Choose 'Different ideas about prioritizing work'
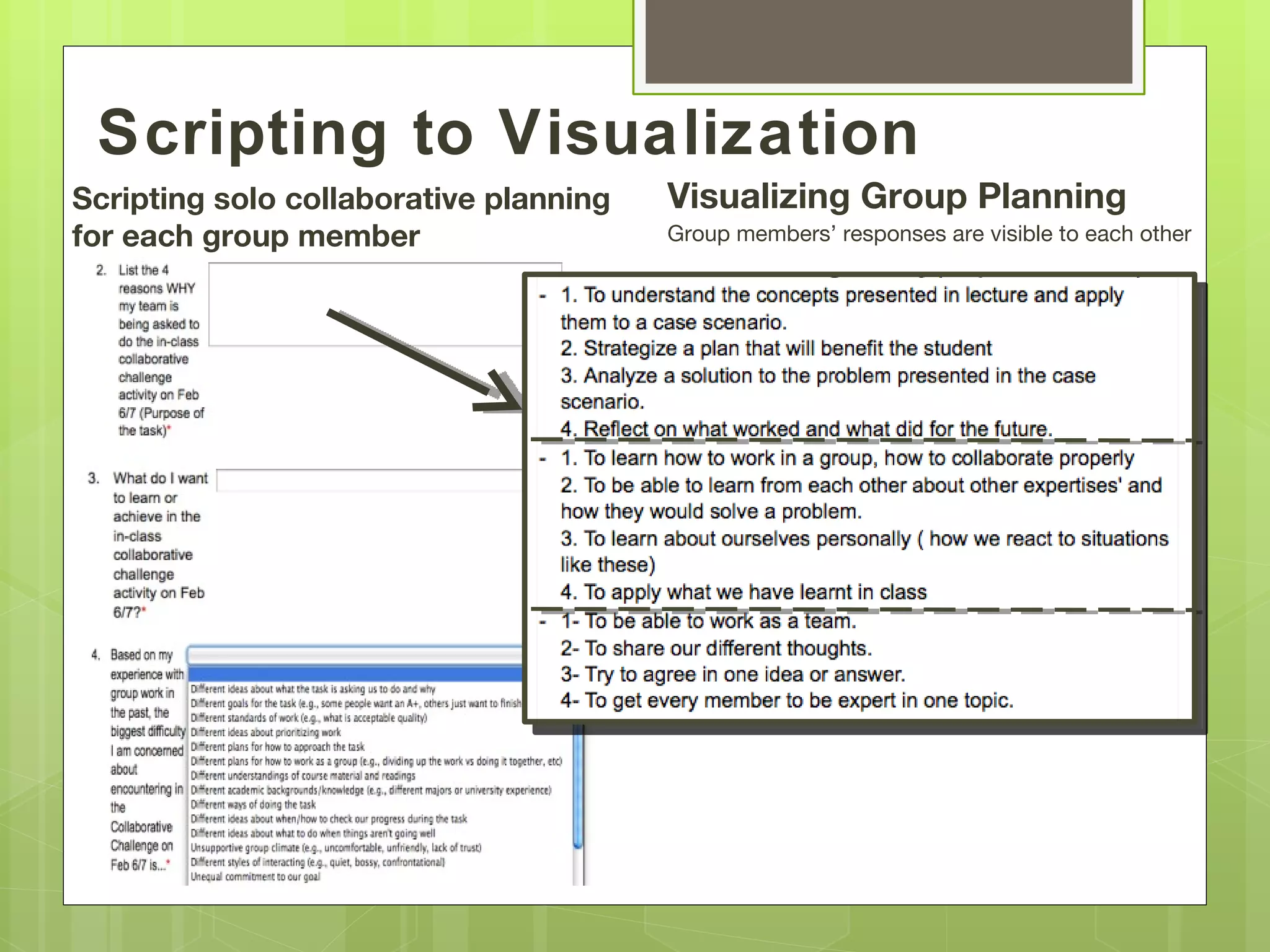This screenshot has height=952, width=1270. coord(265,732)
